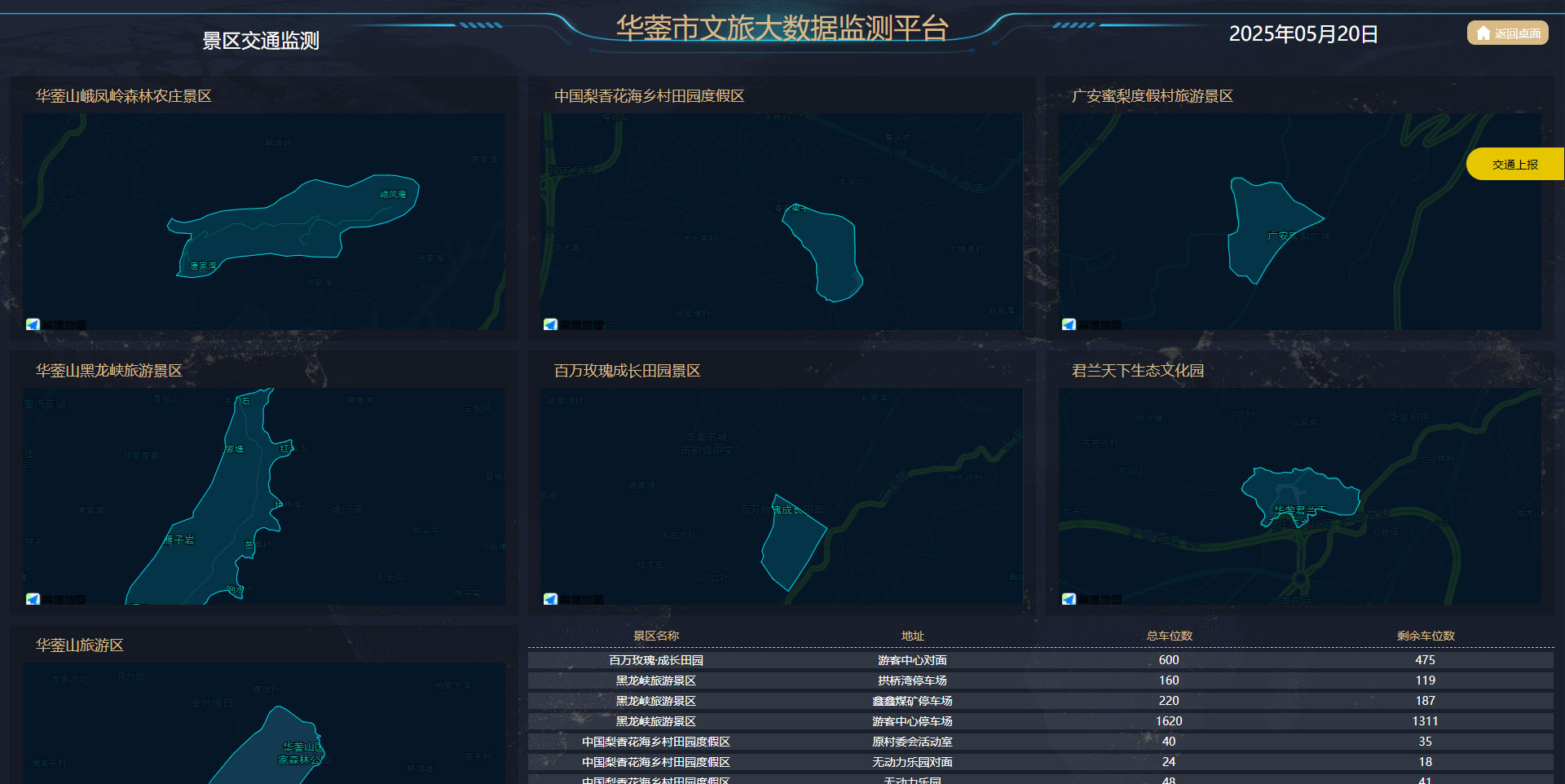Click the 剩余车位数 column header
1565x784 pixels.
pos(1424,636)
